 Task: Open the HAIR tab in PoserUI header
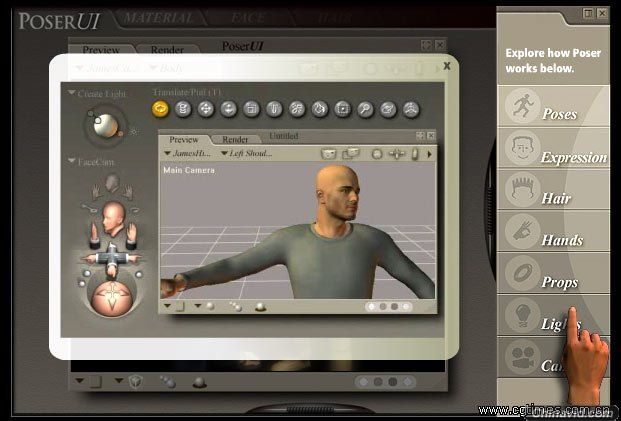[335, 18]
